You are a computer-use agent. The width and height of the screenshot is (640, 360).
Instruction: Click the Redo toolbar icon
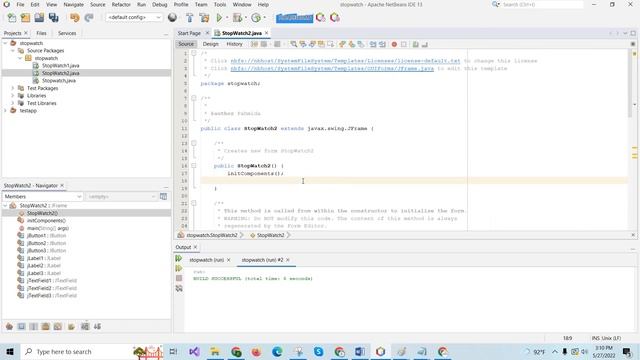tap(89, 18)
